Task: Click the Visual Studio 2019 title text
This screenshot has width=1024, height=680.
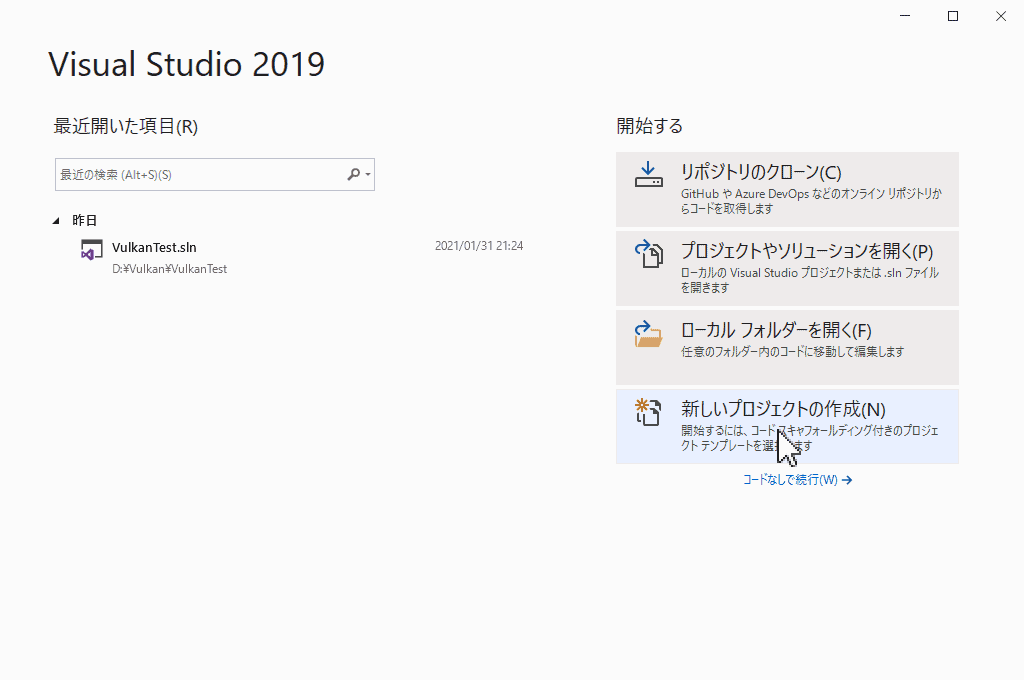Action: [x=187, y=64]
